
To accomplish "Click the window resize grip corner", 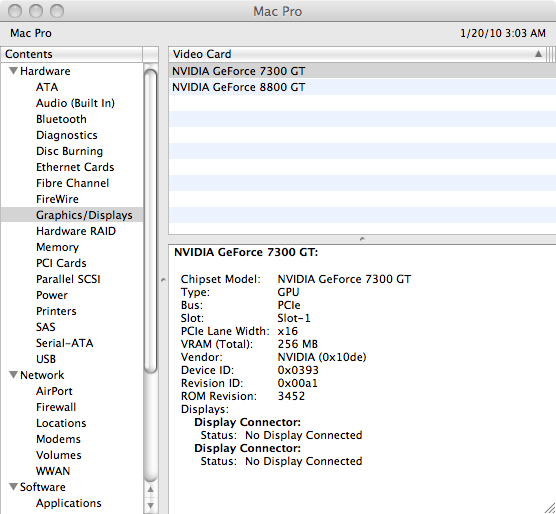I will click(x=550, y=508).
